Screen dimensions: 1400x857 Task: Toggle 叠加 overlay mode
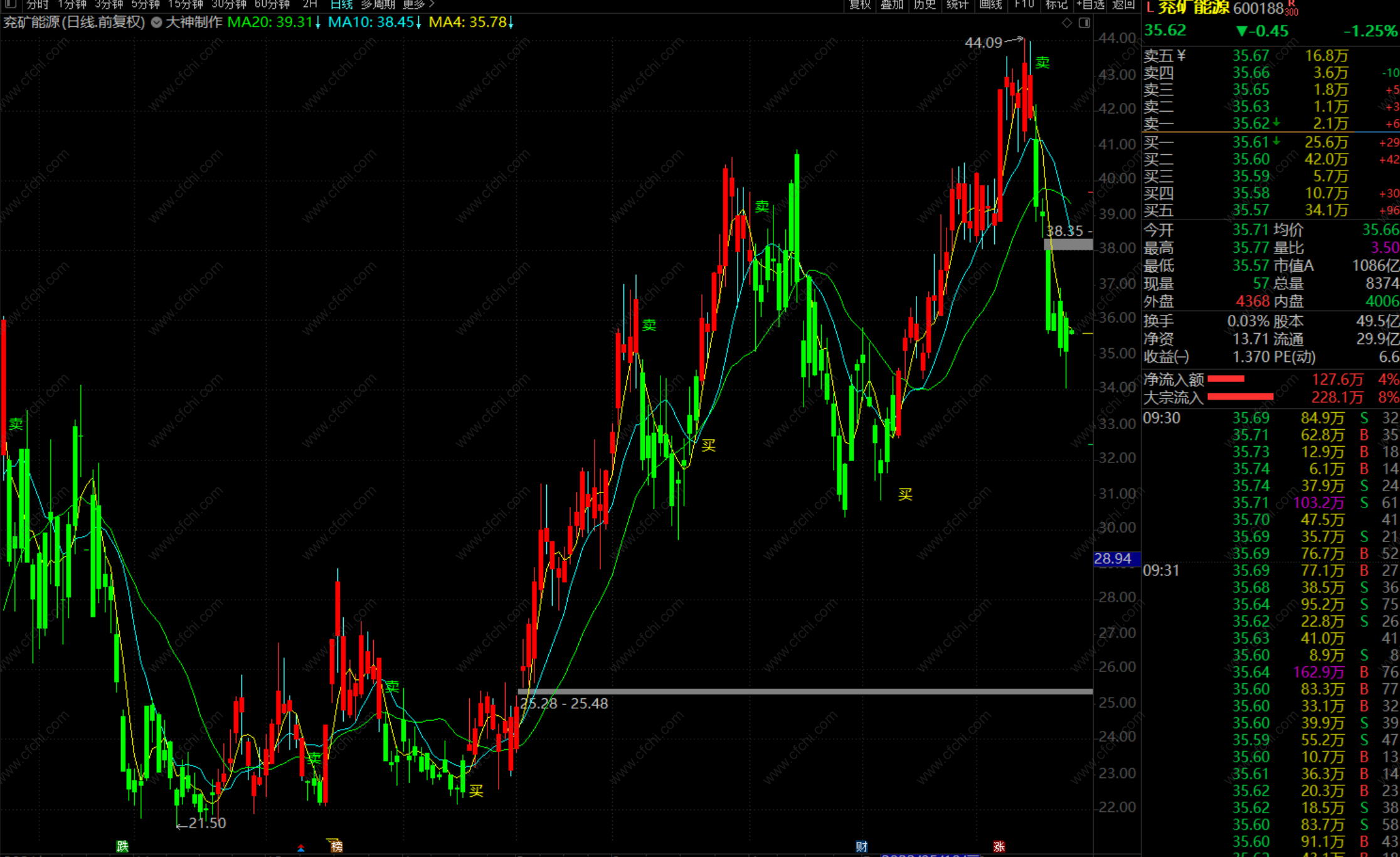click(x=892, y=4)
